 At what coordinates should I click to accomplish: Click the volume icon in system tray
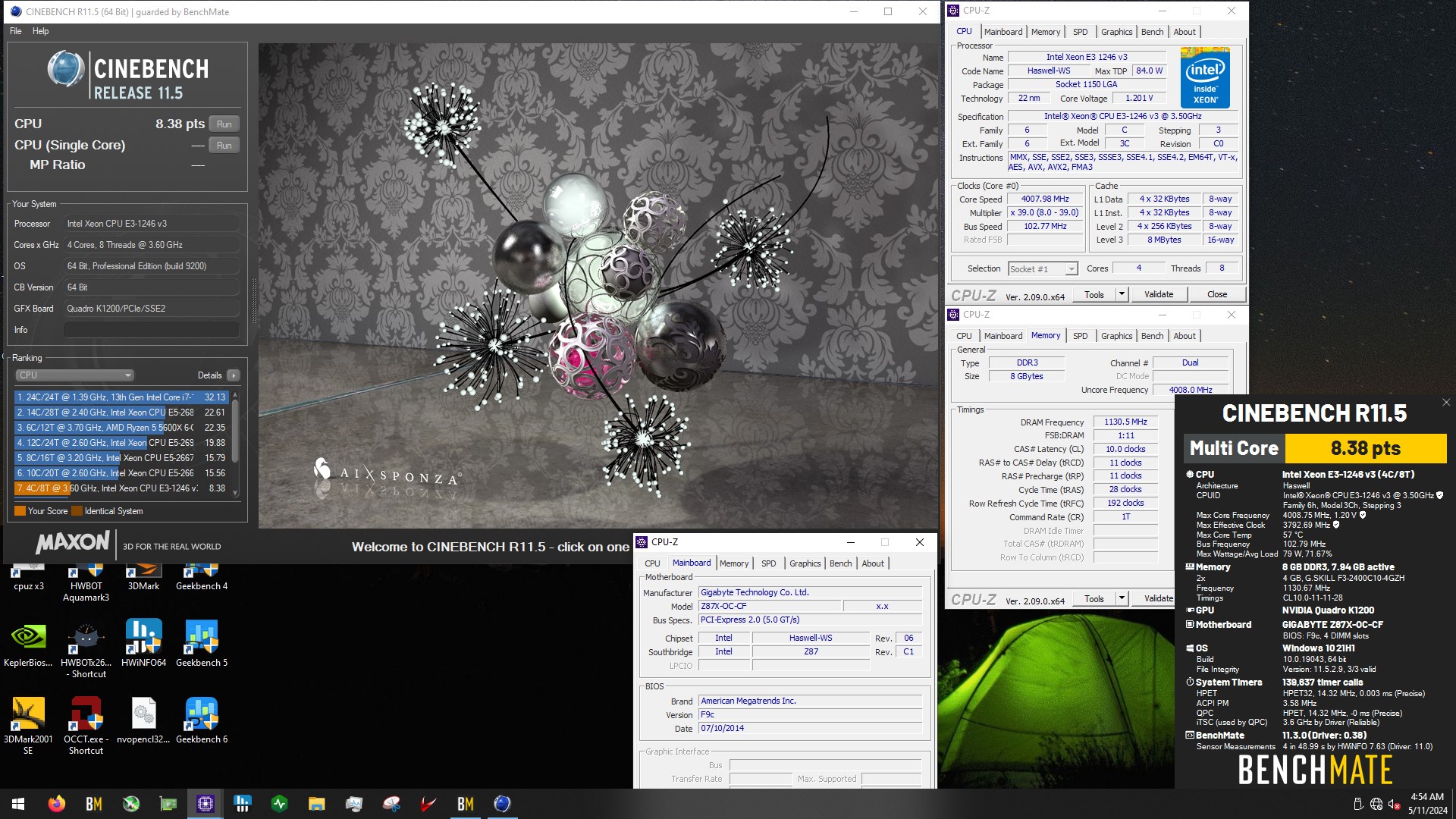1394,804
